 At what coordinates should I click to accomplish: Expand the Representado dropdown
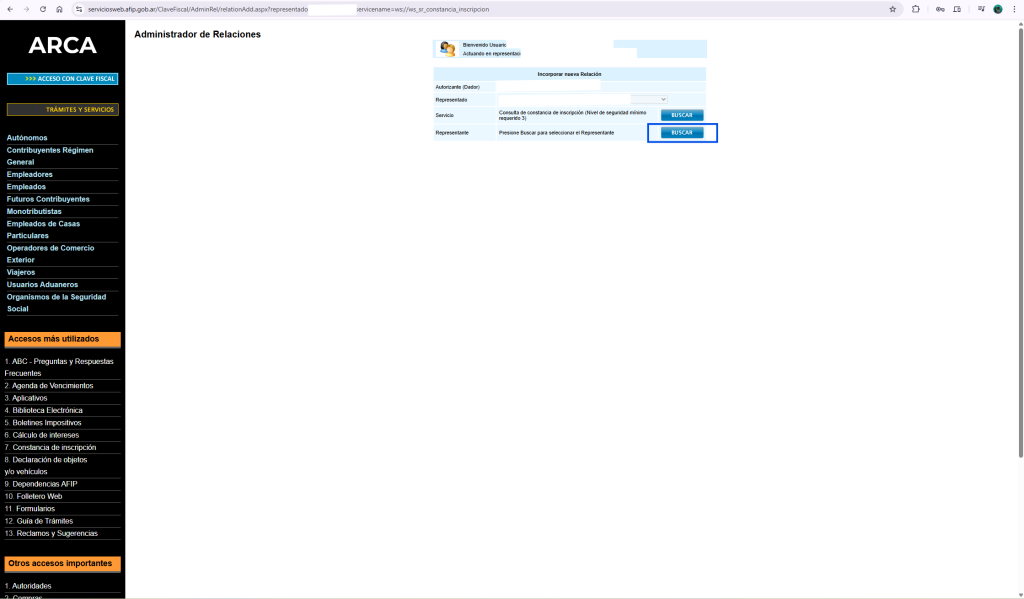coord(662,99)
